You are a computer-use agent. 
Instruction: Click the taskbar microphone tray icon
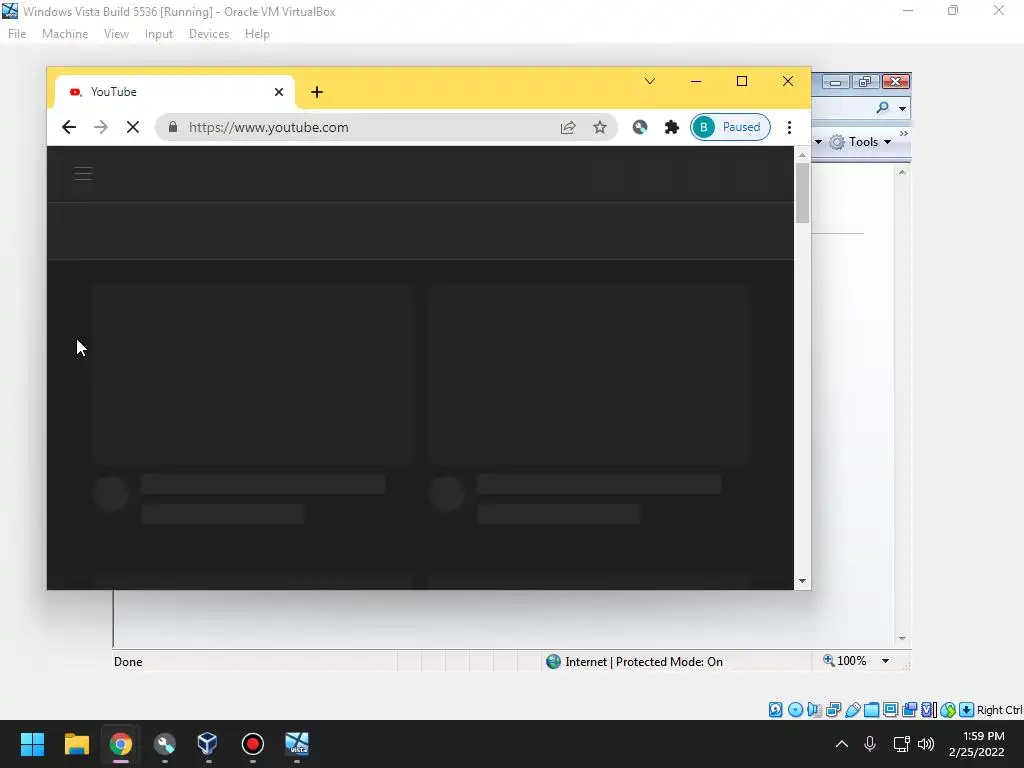pyautogui.click(x=870, y=744)
